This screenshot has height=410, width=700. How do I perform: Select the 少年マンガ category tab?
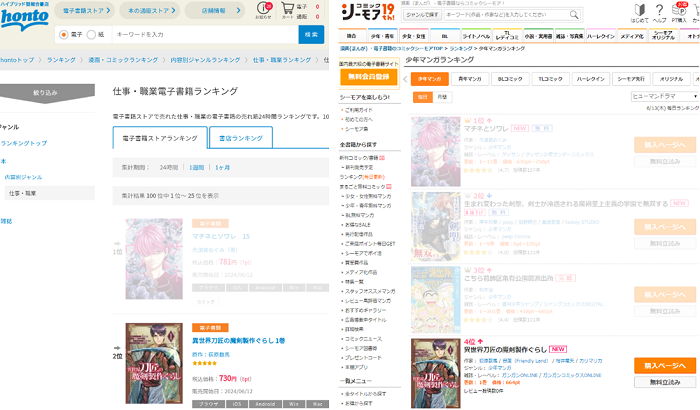coord(429,79)
